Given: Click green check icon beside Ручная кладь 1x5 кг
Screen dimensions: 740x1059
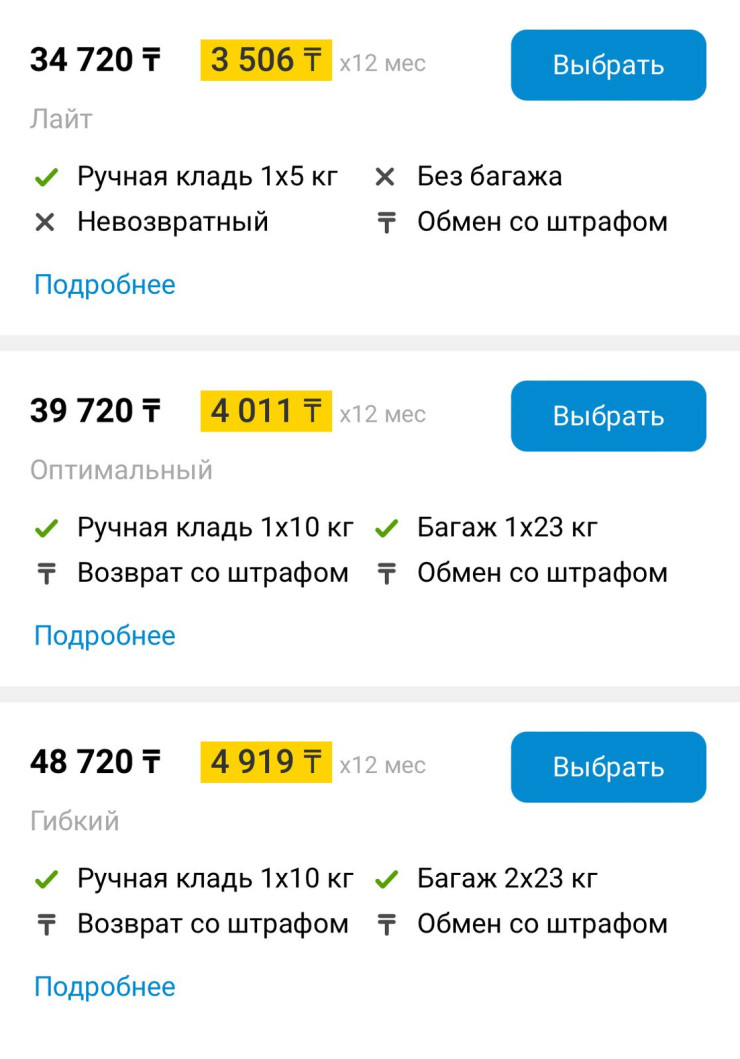Looking at the screenshot, I should [x=46, y=178].
